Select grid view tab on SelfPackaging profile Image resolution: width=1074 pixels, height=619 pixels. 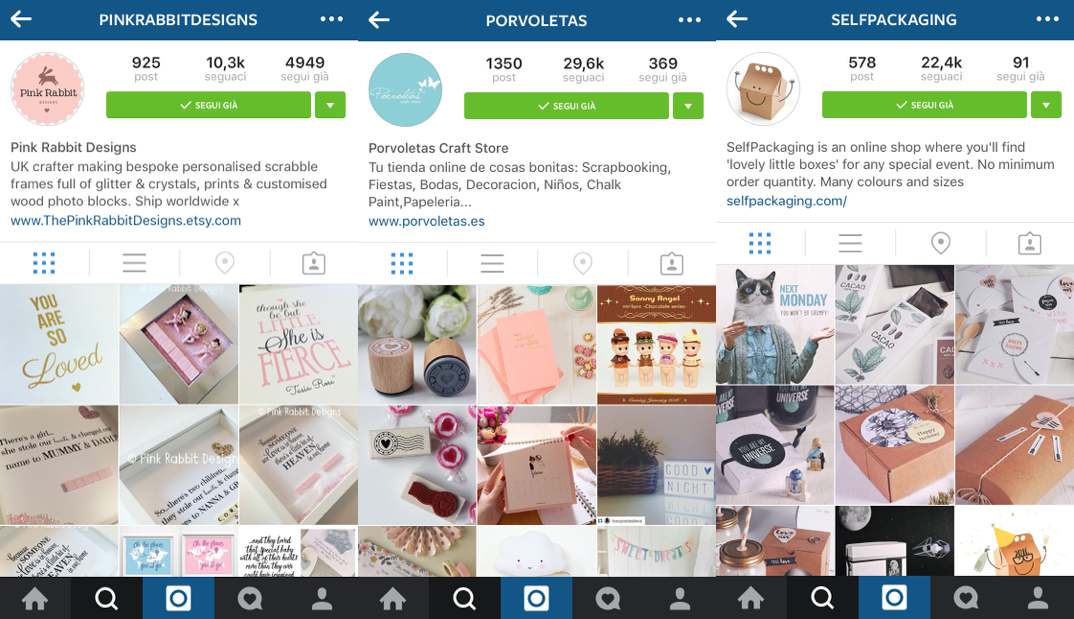tap(760, 243)
